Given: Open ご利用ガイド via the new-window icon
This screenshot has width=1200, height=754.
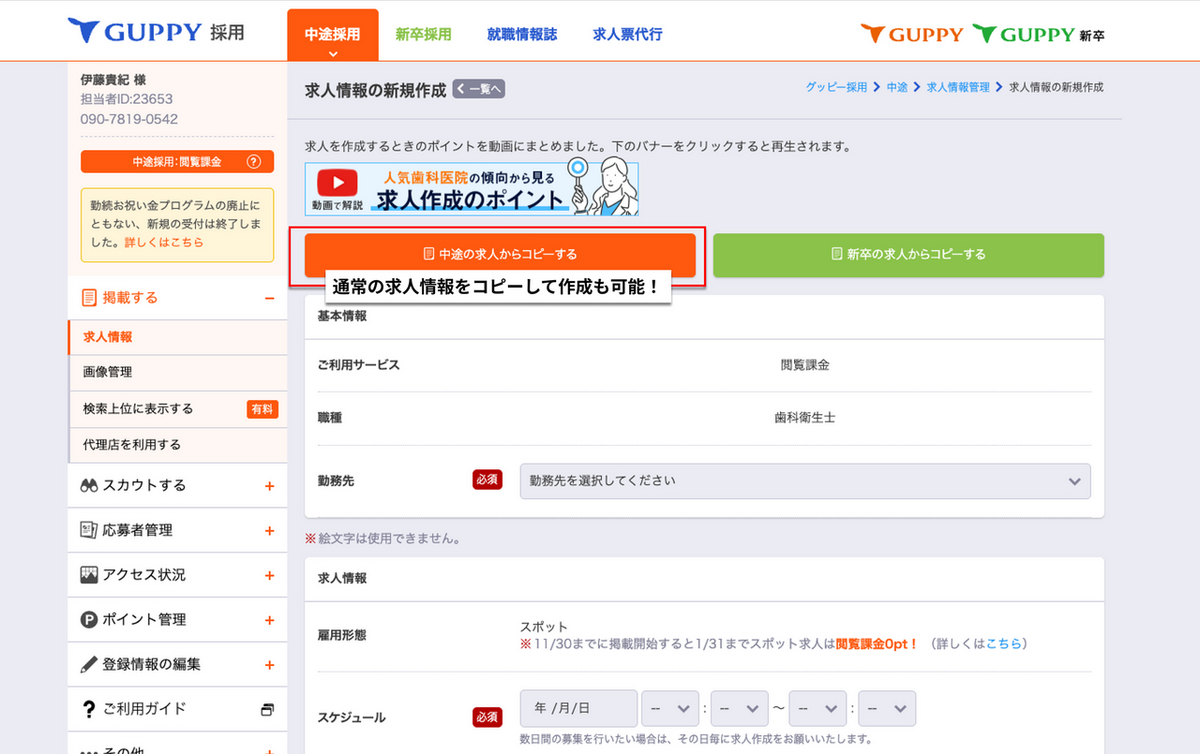Looking at the screenshot, I should coord(267,710).
